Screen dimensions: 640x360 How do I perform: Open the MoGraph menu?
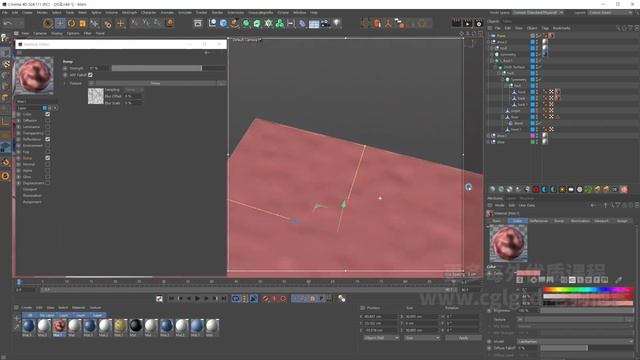[x=129, y=13]
